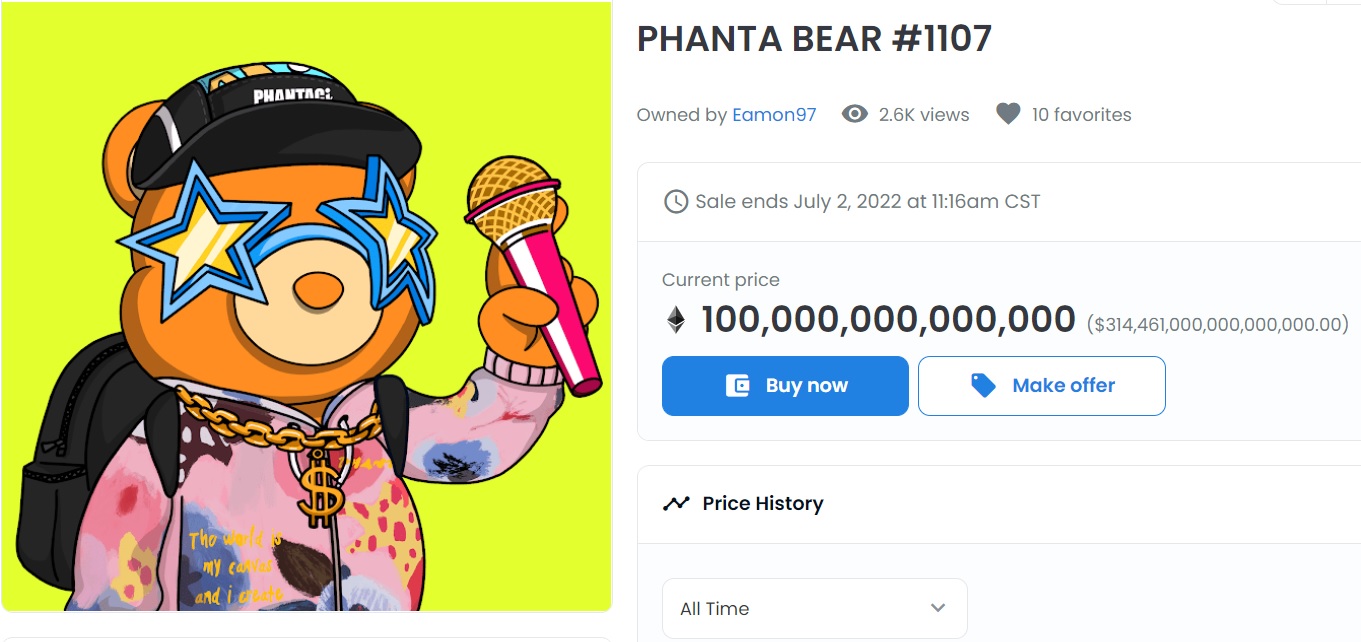Viewport: 1361px width, 642px height.
Task: Click the 100,000,000,000,000 ETH price amount
Action: pyautogui.click(x=888, y=320)
